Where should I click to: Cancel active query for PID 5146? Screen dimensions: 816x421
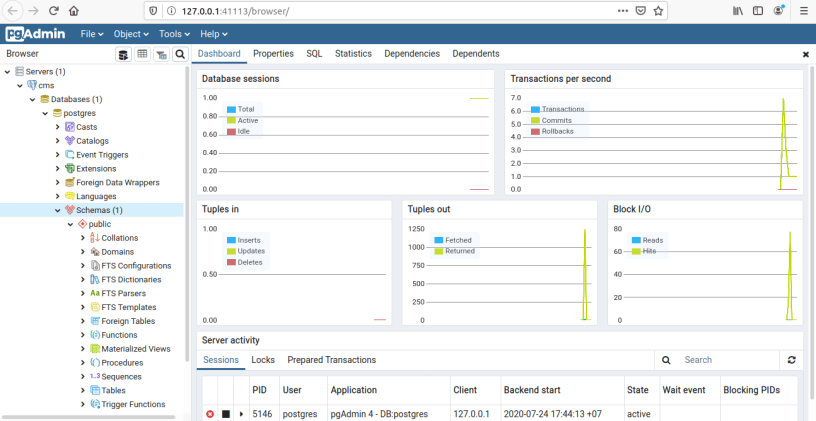(x=210, y=413)
